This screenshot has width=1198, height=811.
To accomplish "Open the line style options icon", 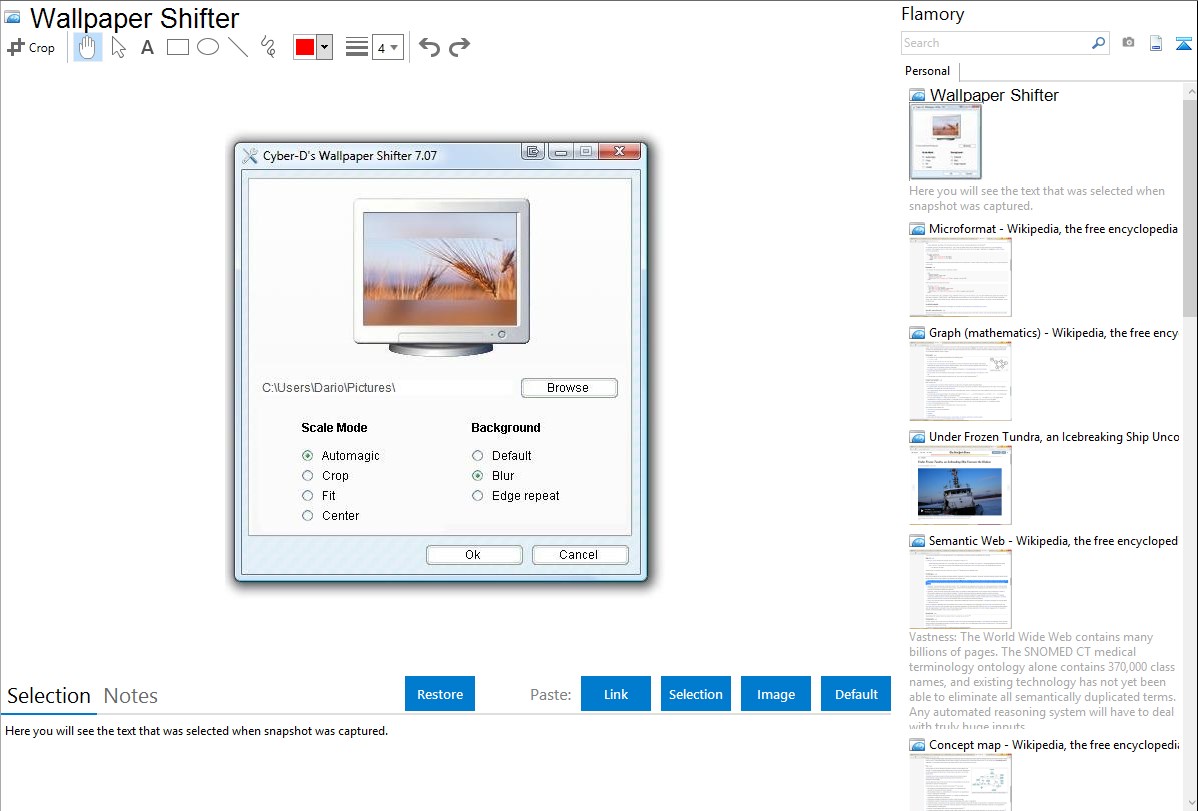I will point(357,47).
